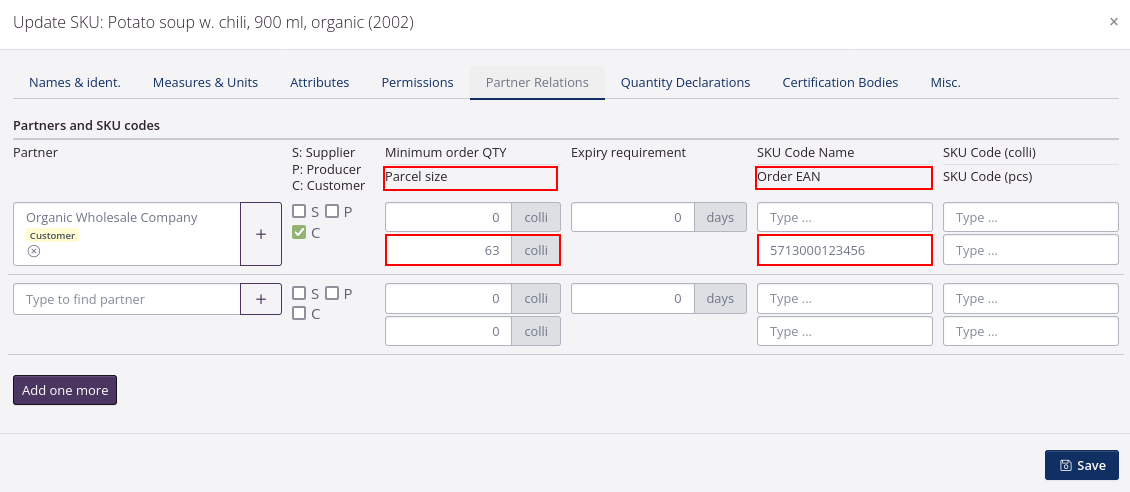This screenshot has width=1130, height=492.
Task: Click the Partners and SKU codes heading
Action: click(x=86, y=125)
